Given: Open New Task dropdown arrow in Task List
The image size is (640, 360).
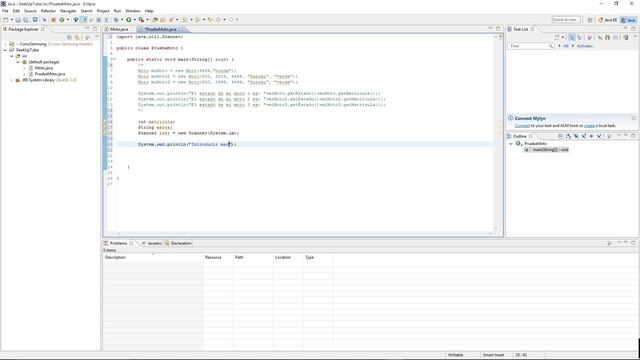Looking at the screenshot, I should [x=563, y=37].
